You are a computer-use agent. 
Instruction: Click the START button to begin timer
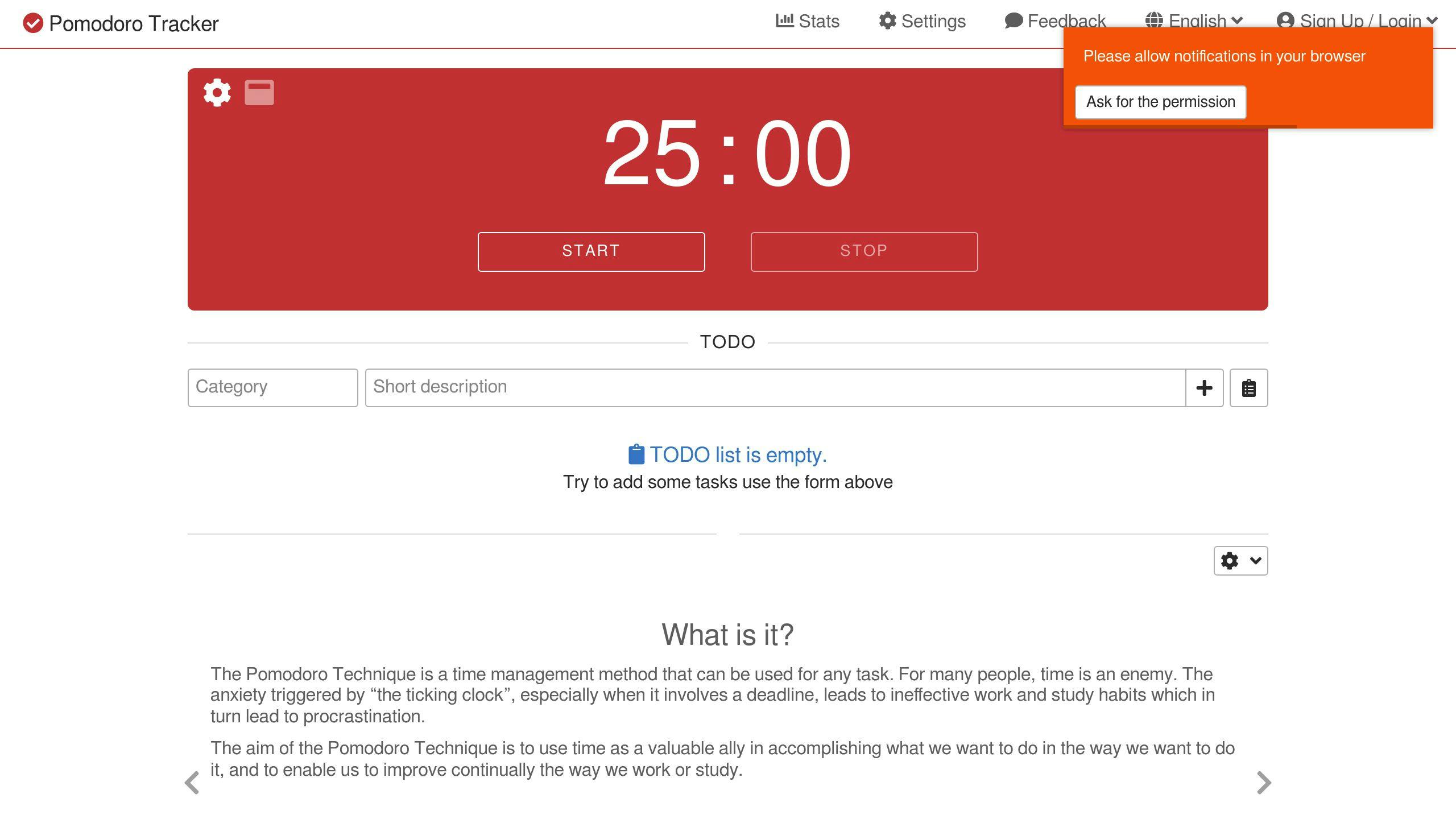click(x=590, y=251)
